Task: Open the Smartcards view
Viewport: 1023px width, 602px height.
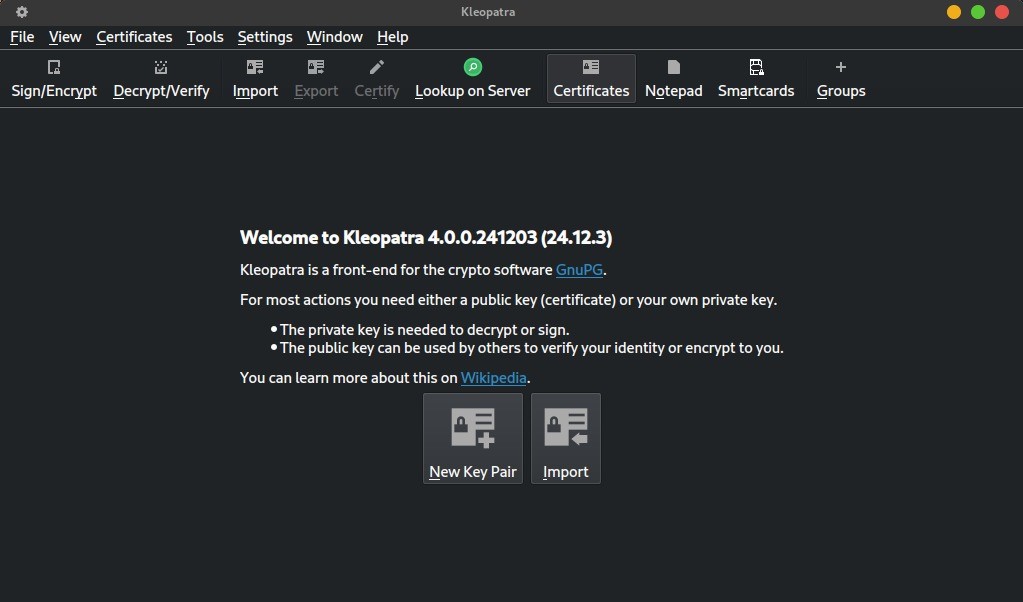Action: coord(756,79)
